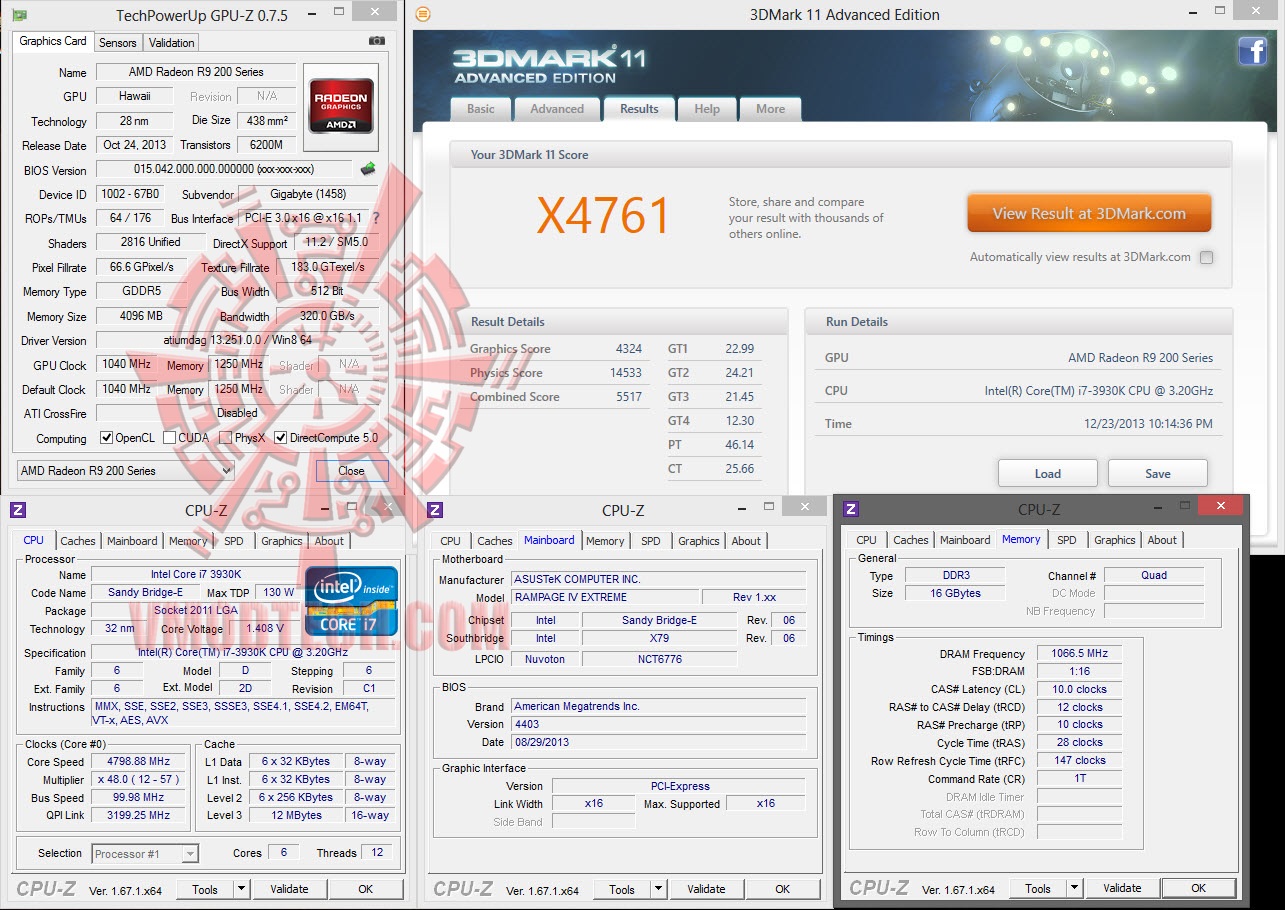Switch to the Sensors tab in GPU-Z
1285x910 pixels.
[118, 43]
